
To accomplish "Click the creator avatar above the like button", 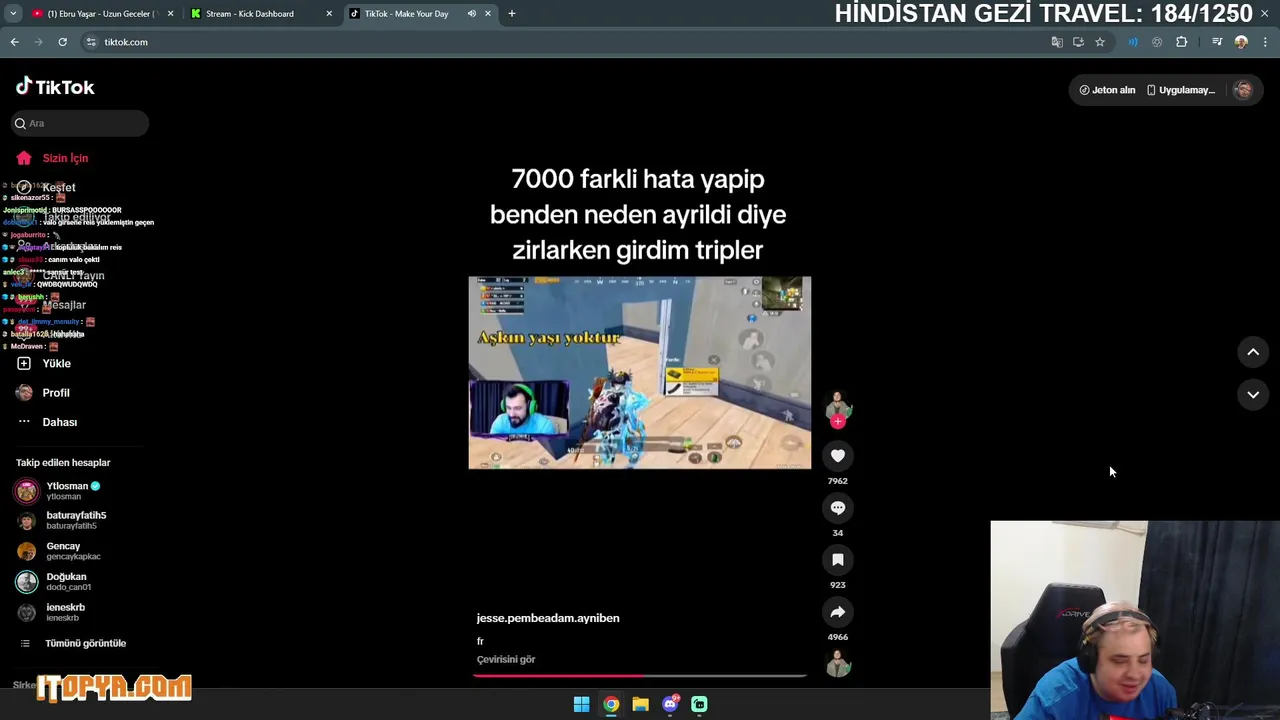I will (x=838, y=405).
